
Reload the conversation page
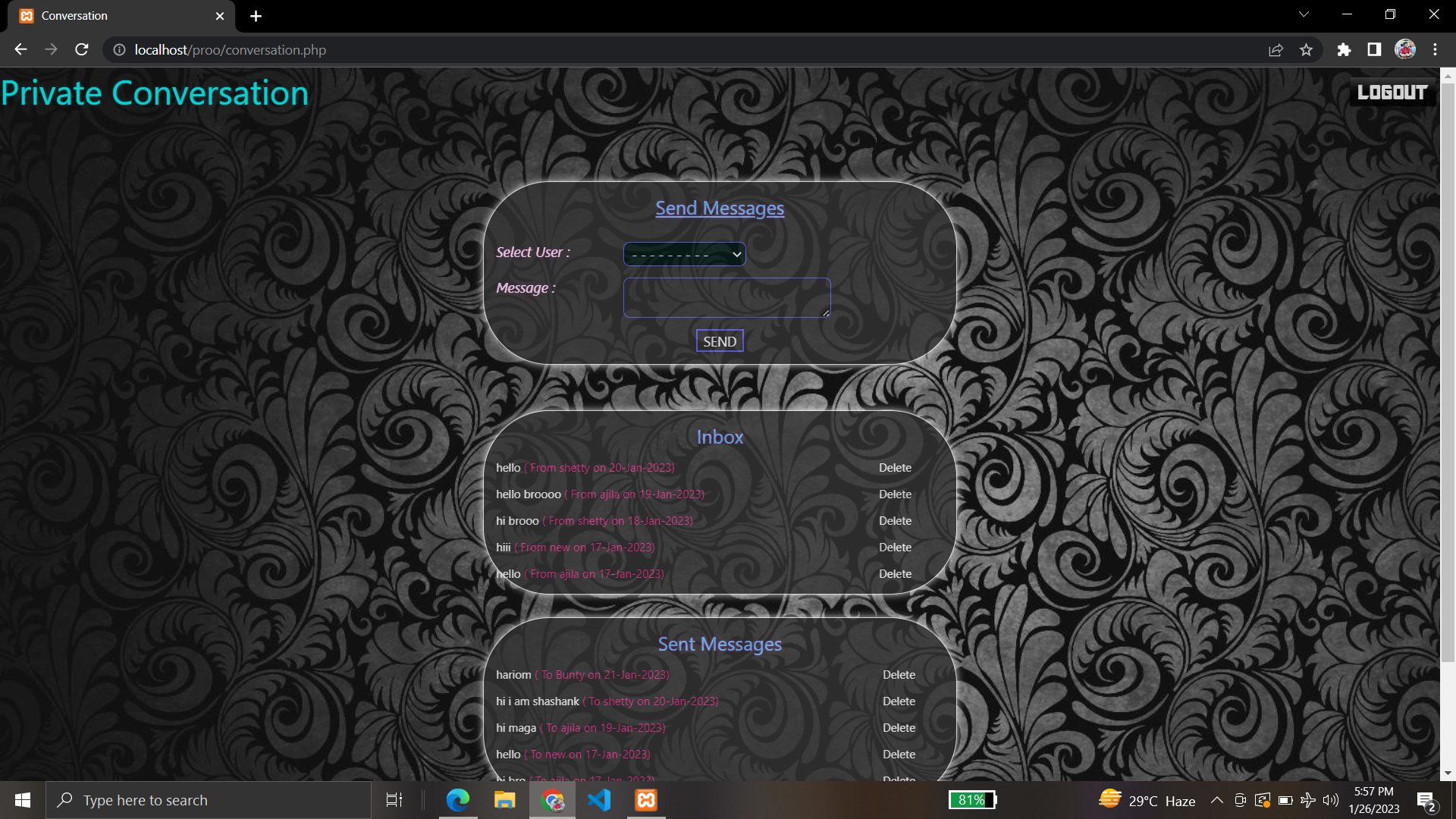[x=81, y=49]
